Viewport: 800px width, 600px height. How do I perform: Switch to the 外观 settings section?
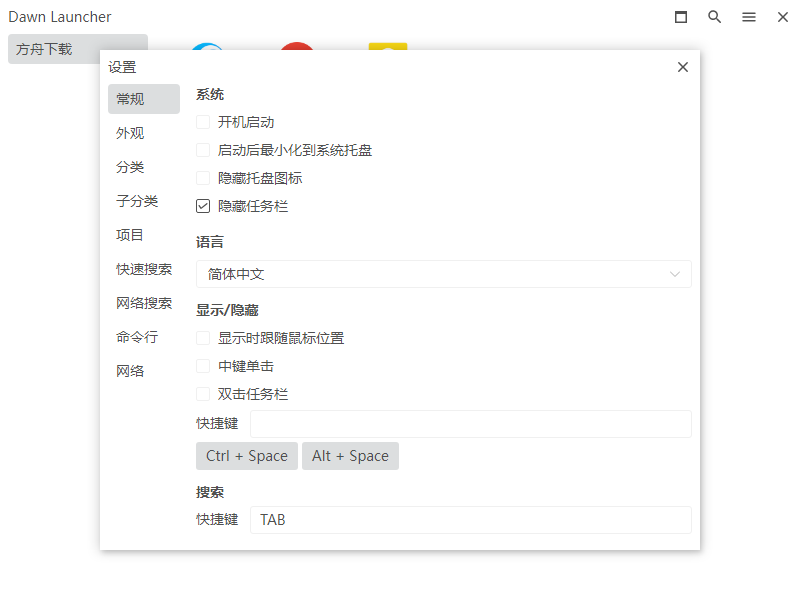pos(130,133)
